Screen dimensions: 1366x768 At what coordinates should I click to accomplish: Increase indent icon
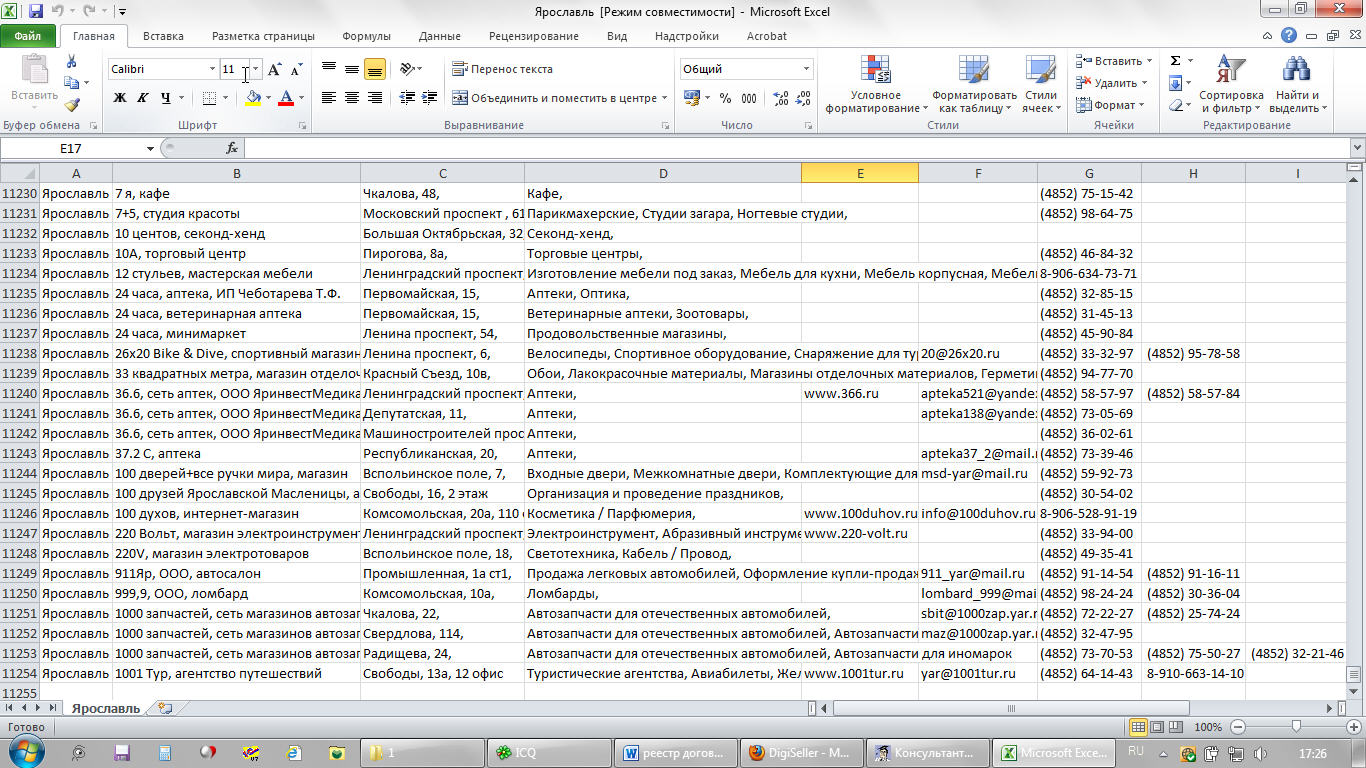[430, 98]
